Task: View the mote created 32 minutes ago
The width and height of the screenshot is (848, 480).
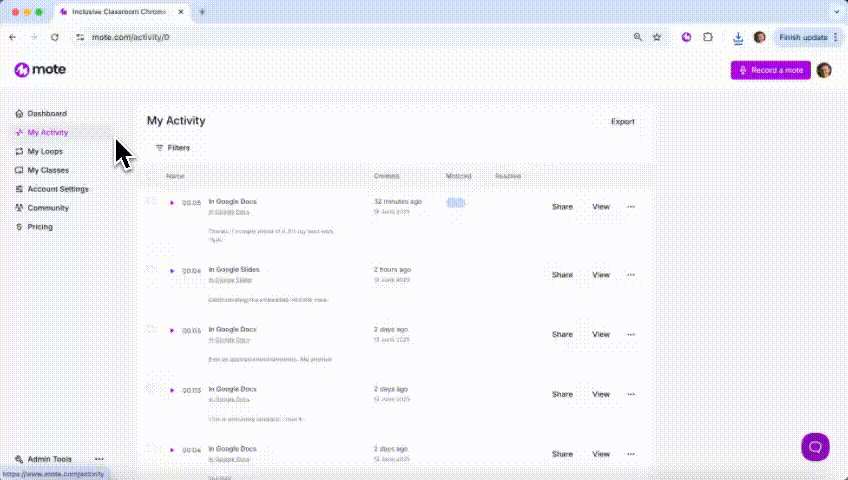Action: pyautogui.click(x=601, y=207)
